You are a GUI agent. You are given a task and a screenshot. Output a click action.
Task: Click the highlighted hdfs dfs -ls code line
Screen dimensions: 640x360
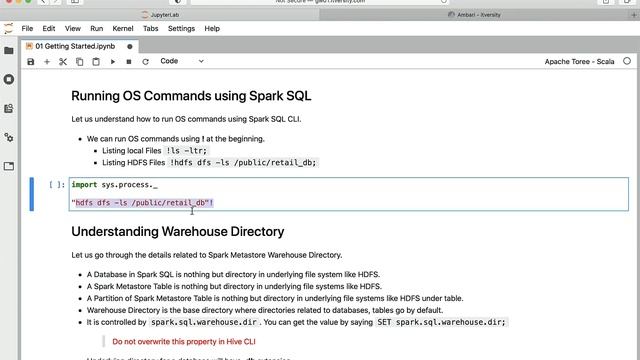click(142, 203)
